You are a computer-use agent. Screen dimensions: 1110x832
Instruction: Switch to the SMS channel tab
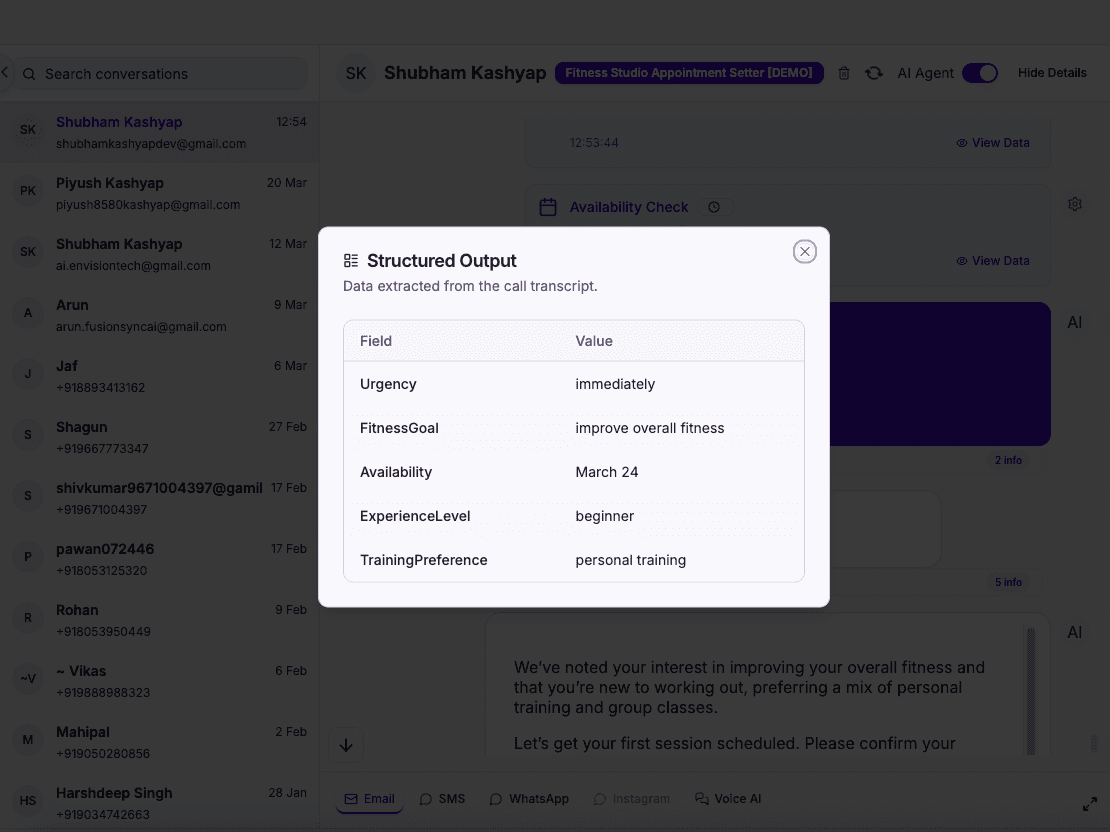point(442,798)
